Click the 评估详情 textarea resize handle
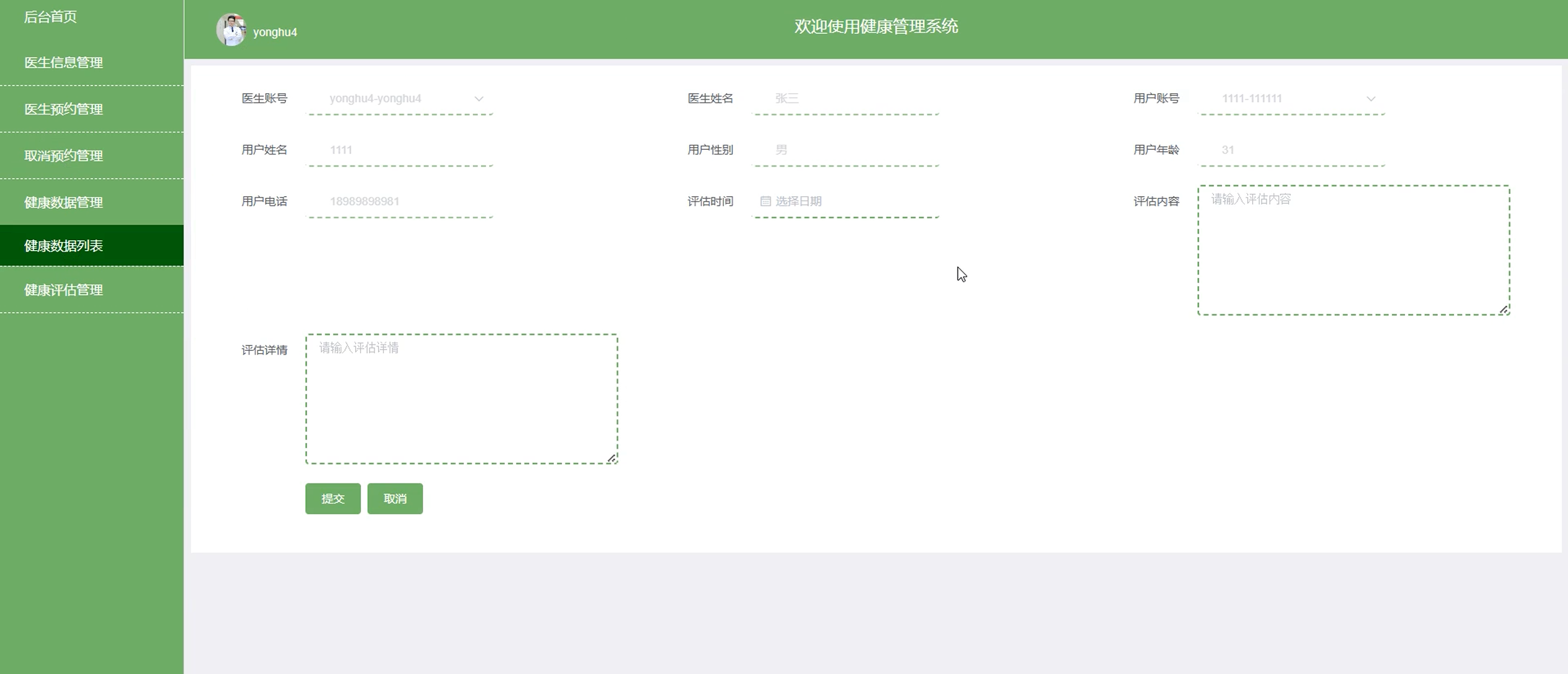The width and height of the screenshot is (1568, 674). tap(612, 458)
